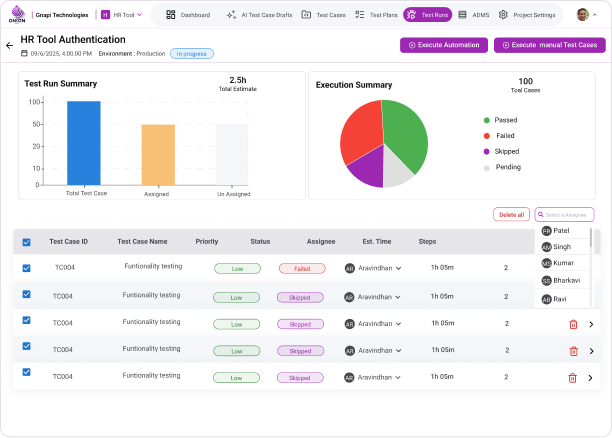Screen dimensions: 612x438
Task: Click the Bharkavi avatar in the assignee list
Action: pyautogui.click(x=546, y=280)
